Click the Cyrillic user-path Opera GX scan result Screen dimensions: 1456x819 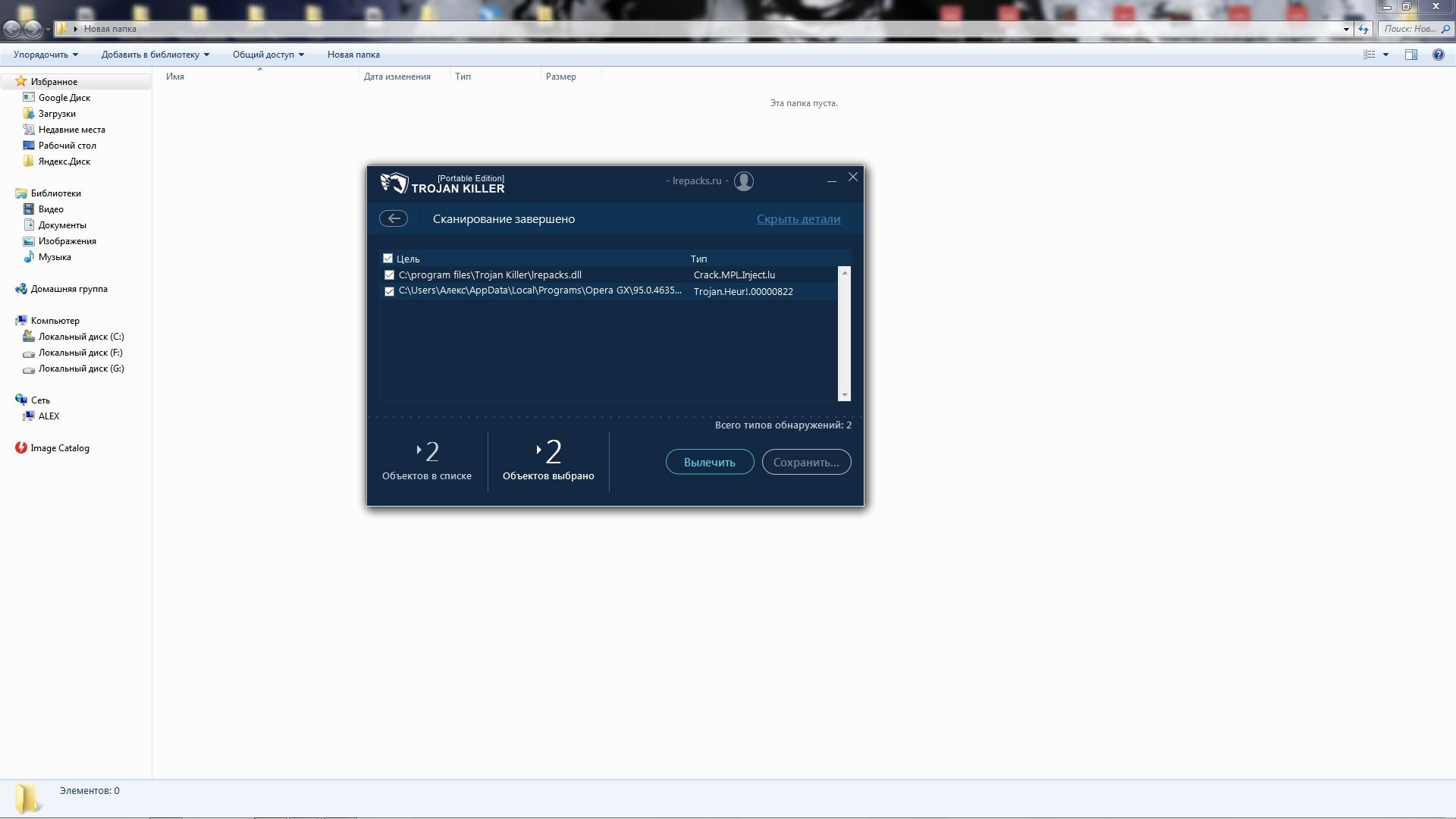[x=540, y=291]
